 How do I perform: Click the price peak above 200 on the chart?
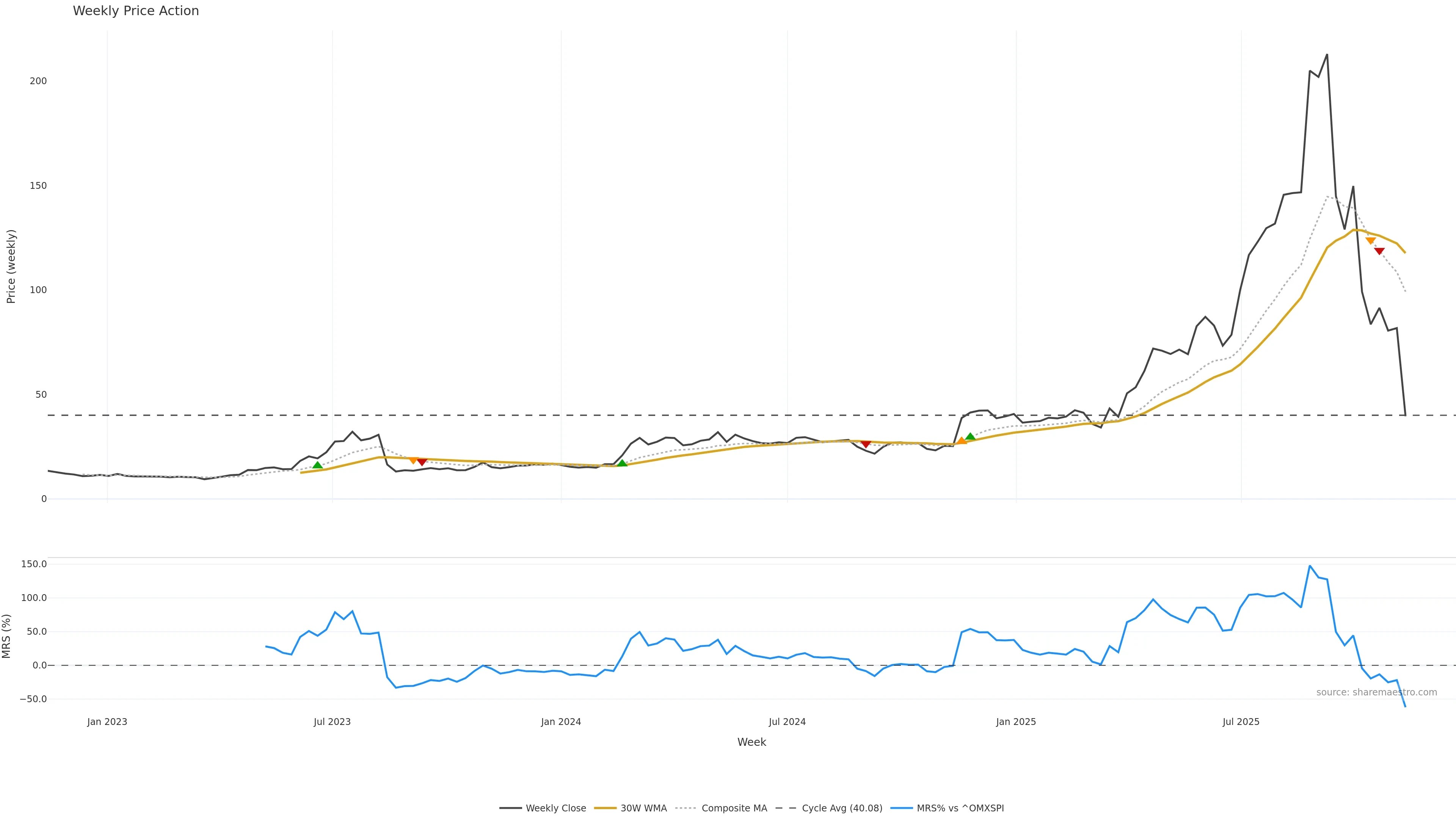coord(1327,55)
